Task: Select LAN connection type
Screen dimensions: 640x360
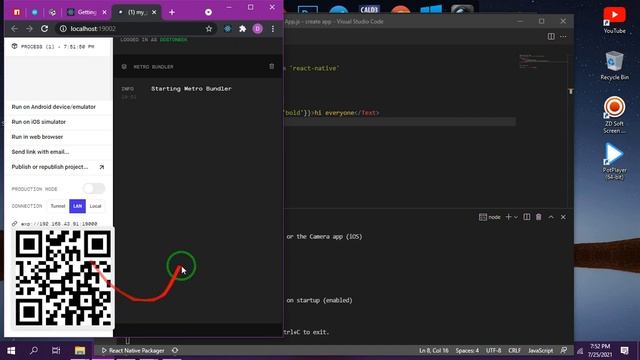Action: [x=77, y=206]
